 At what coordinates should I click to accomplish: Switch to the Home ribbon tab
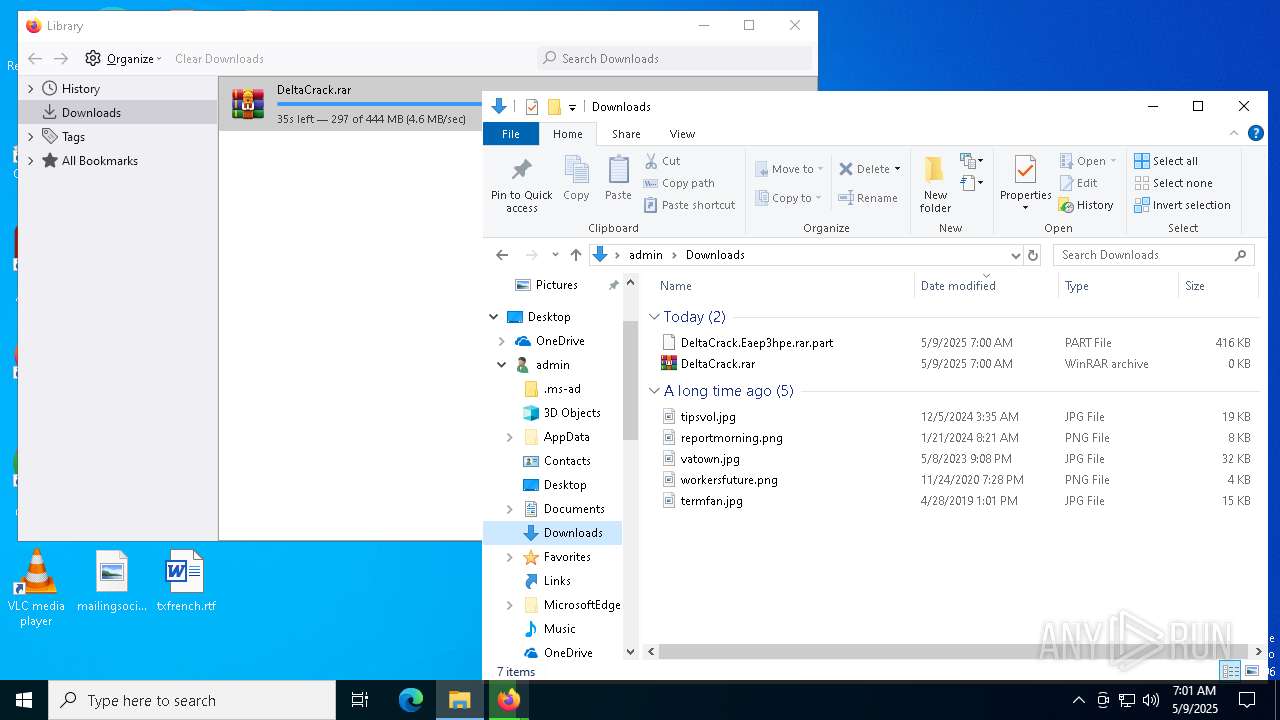[x=568, y=134]
